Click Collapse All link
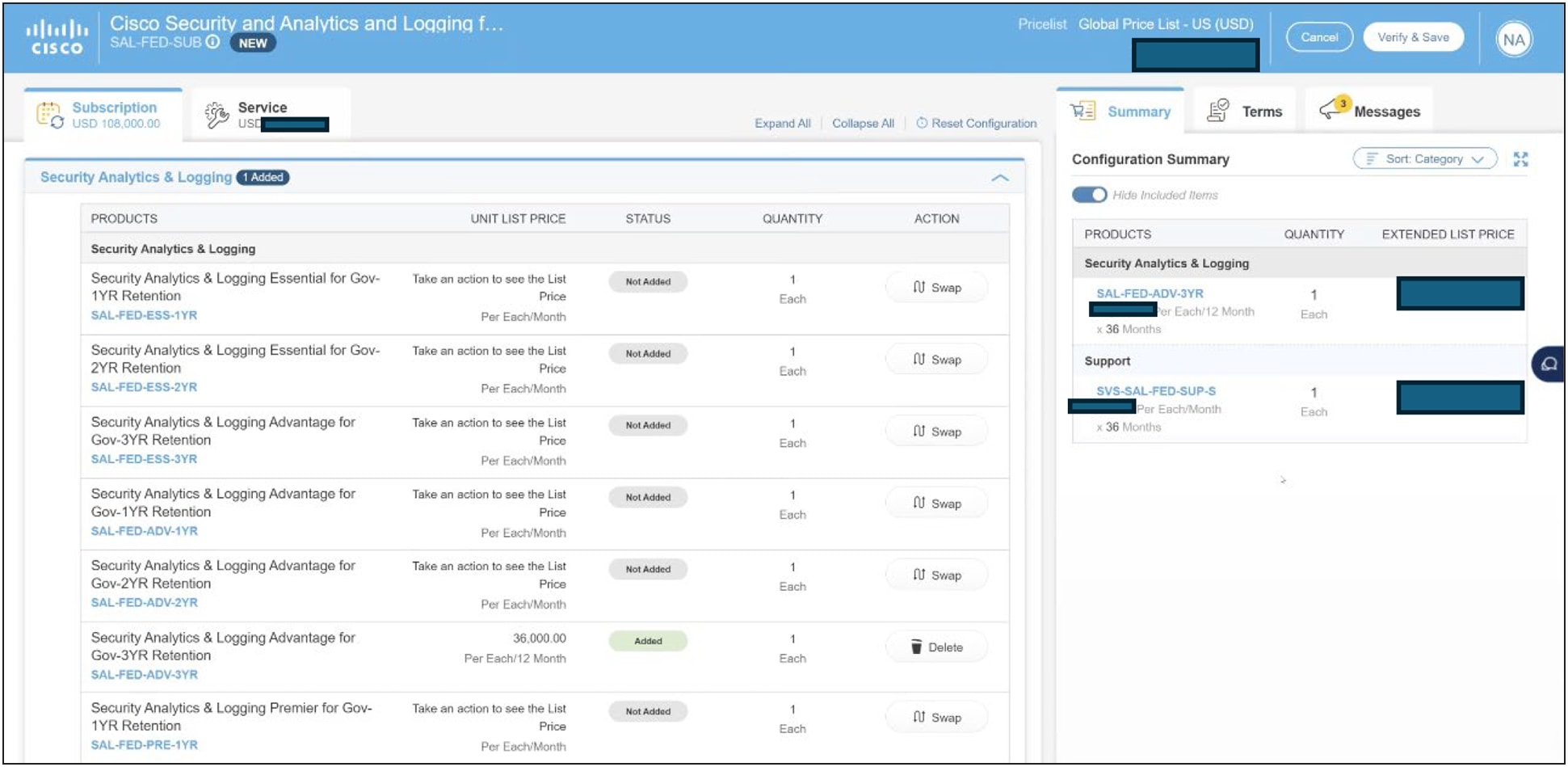The image size is (1568, 767). 863,123
